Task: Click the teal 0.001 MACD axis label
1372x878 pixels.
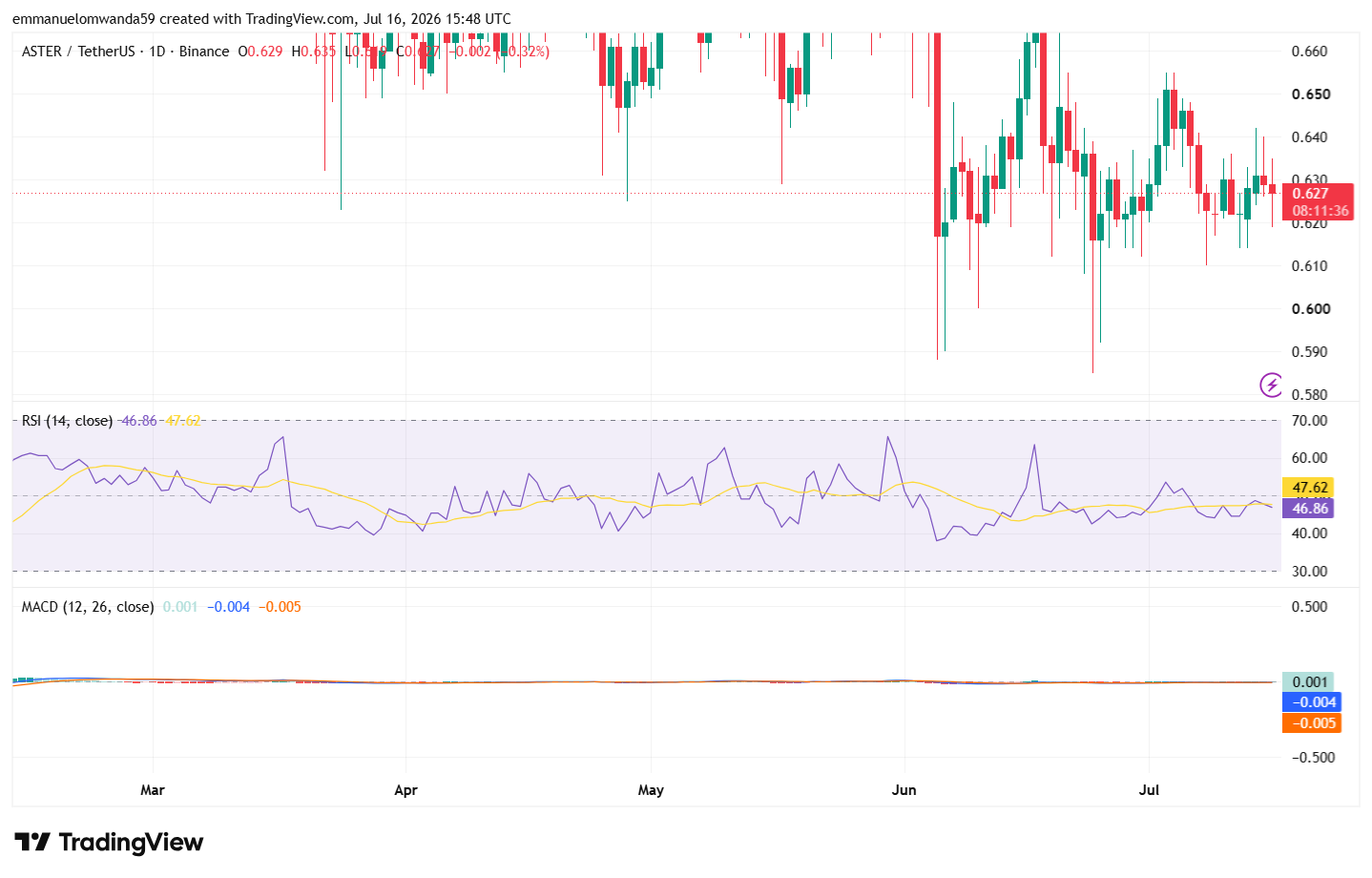Action: coord(1309,681)
